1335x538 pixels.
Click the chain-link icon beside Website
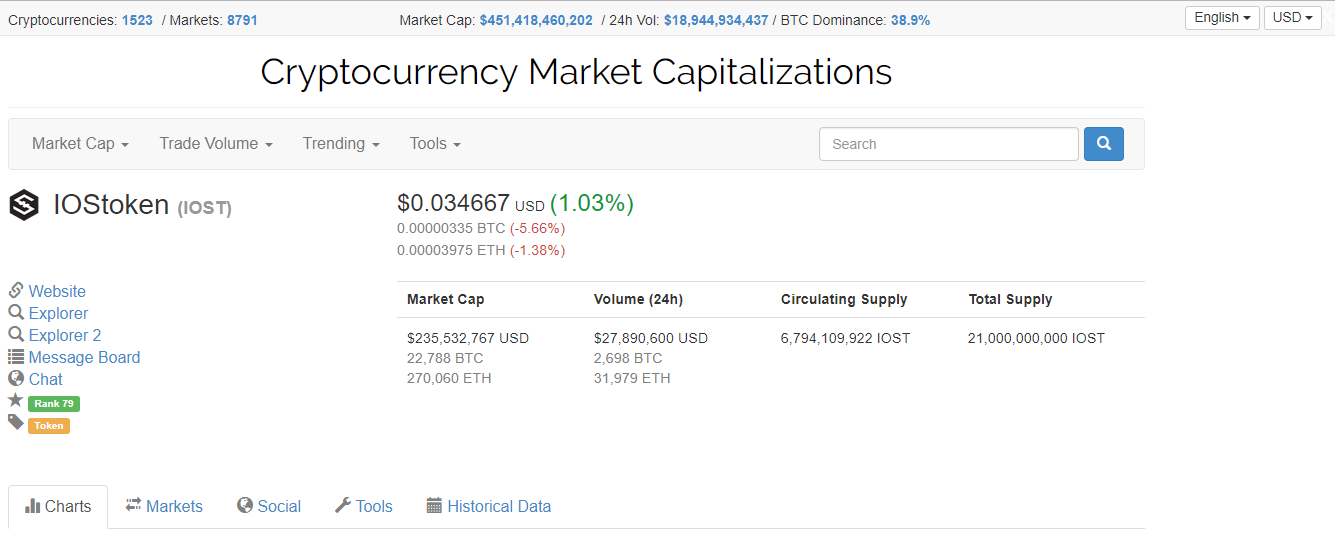click(16, 291)
